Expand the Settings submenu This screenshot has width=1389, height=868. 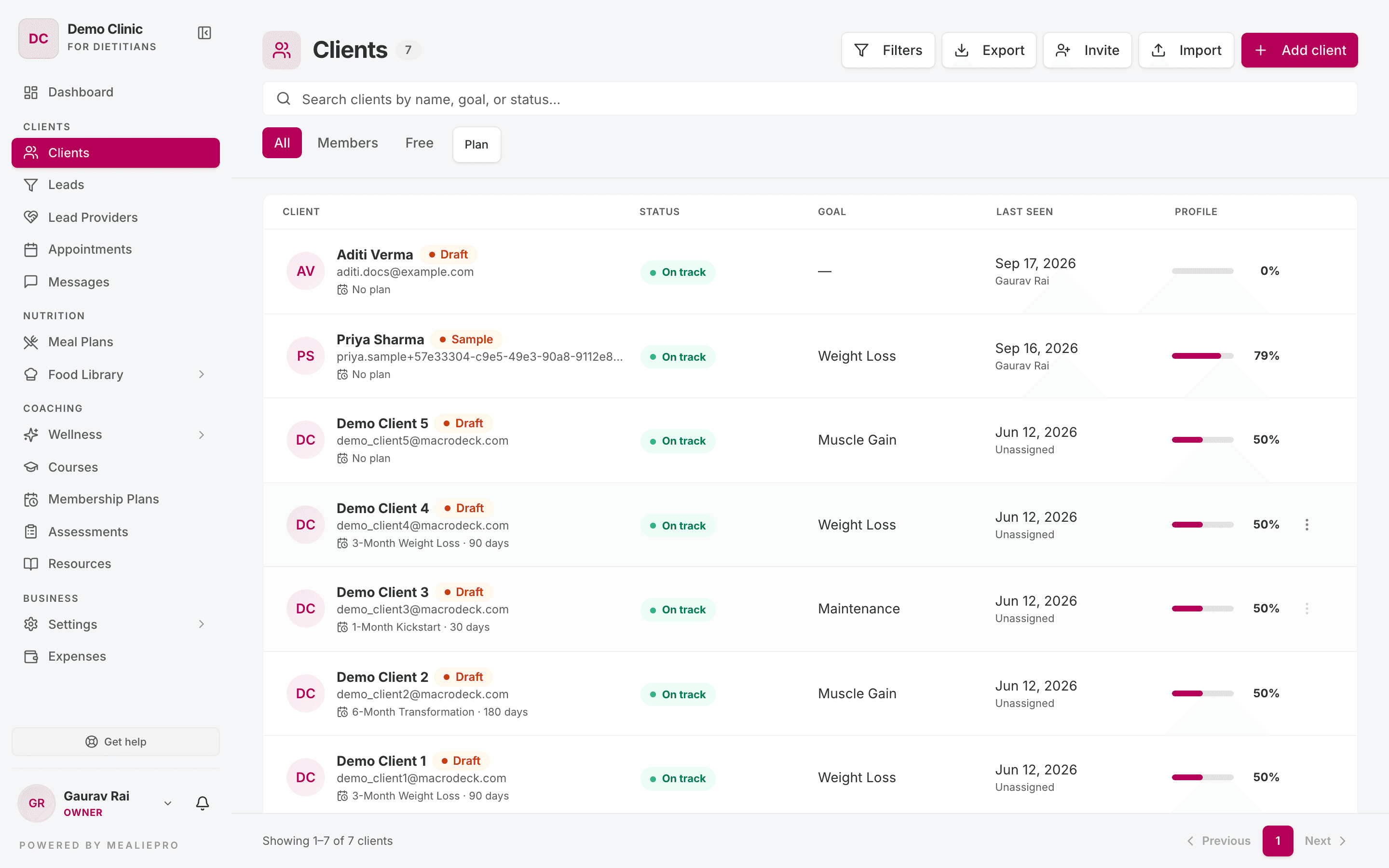point(202,624)
